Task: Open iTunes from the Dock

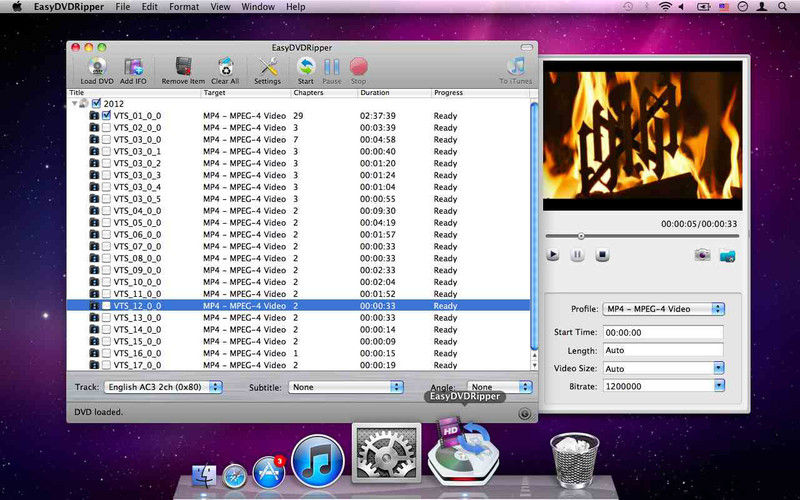Action: click(318, 461)
